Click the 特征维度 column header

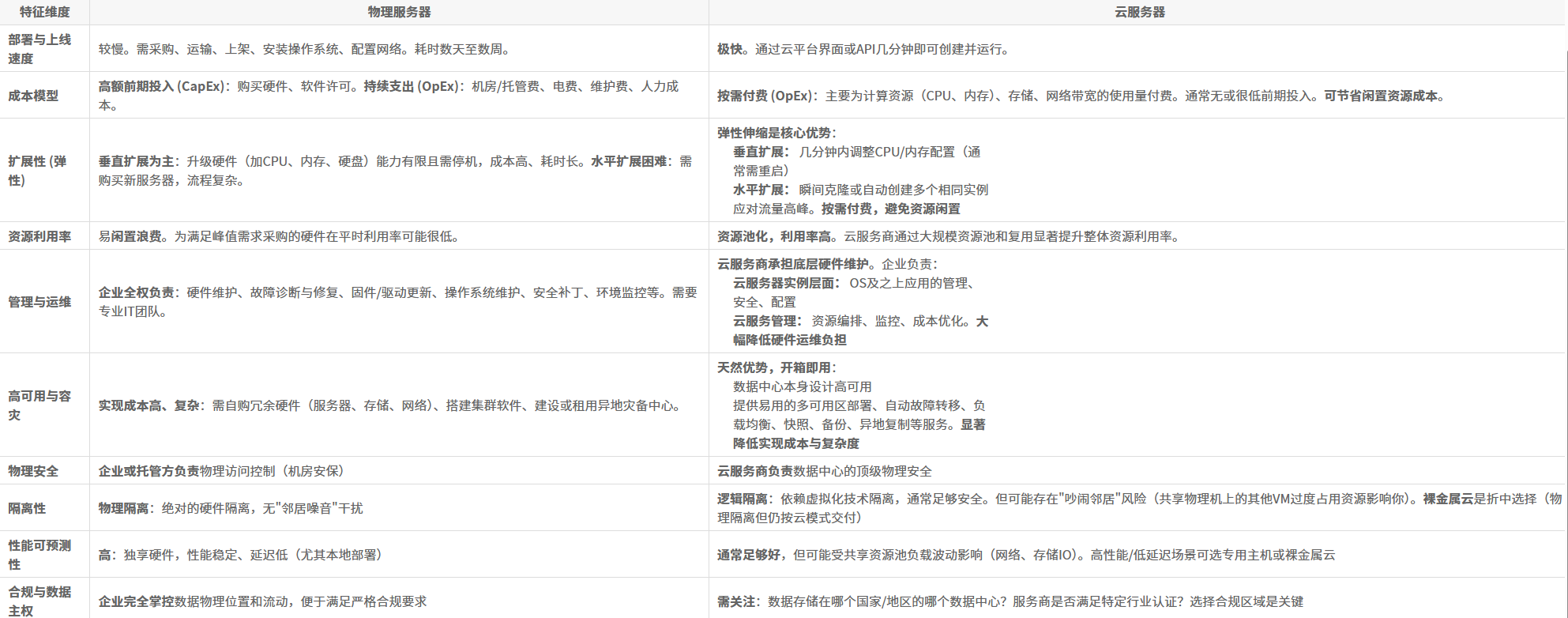(44, 12)
